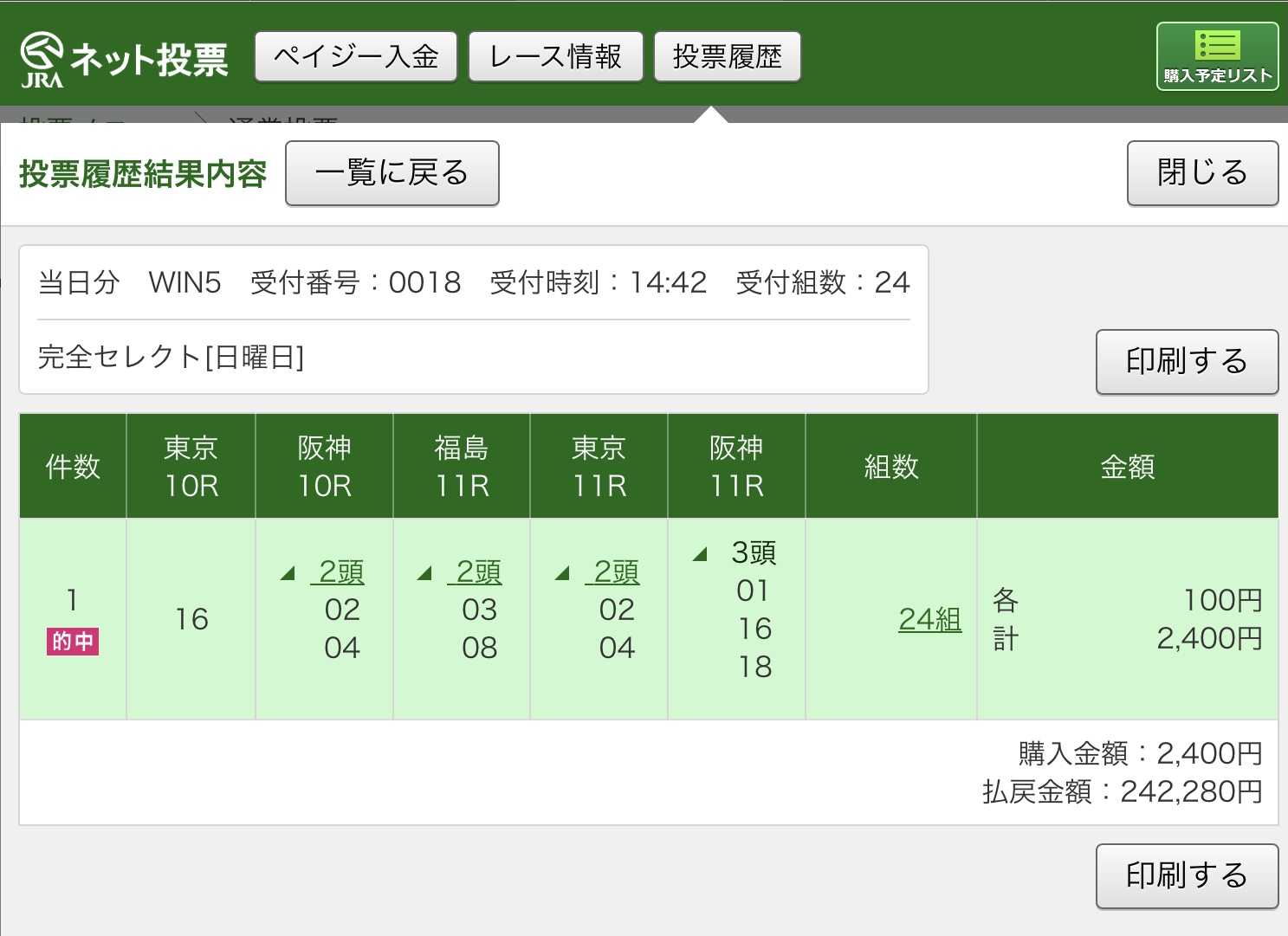Expand triangle beside 福島11R 2頭
Viewport: 1288px width, 936px height.
(424, 573)
